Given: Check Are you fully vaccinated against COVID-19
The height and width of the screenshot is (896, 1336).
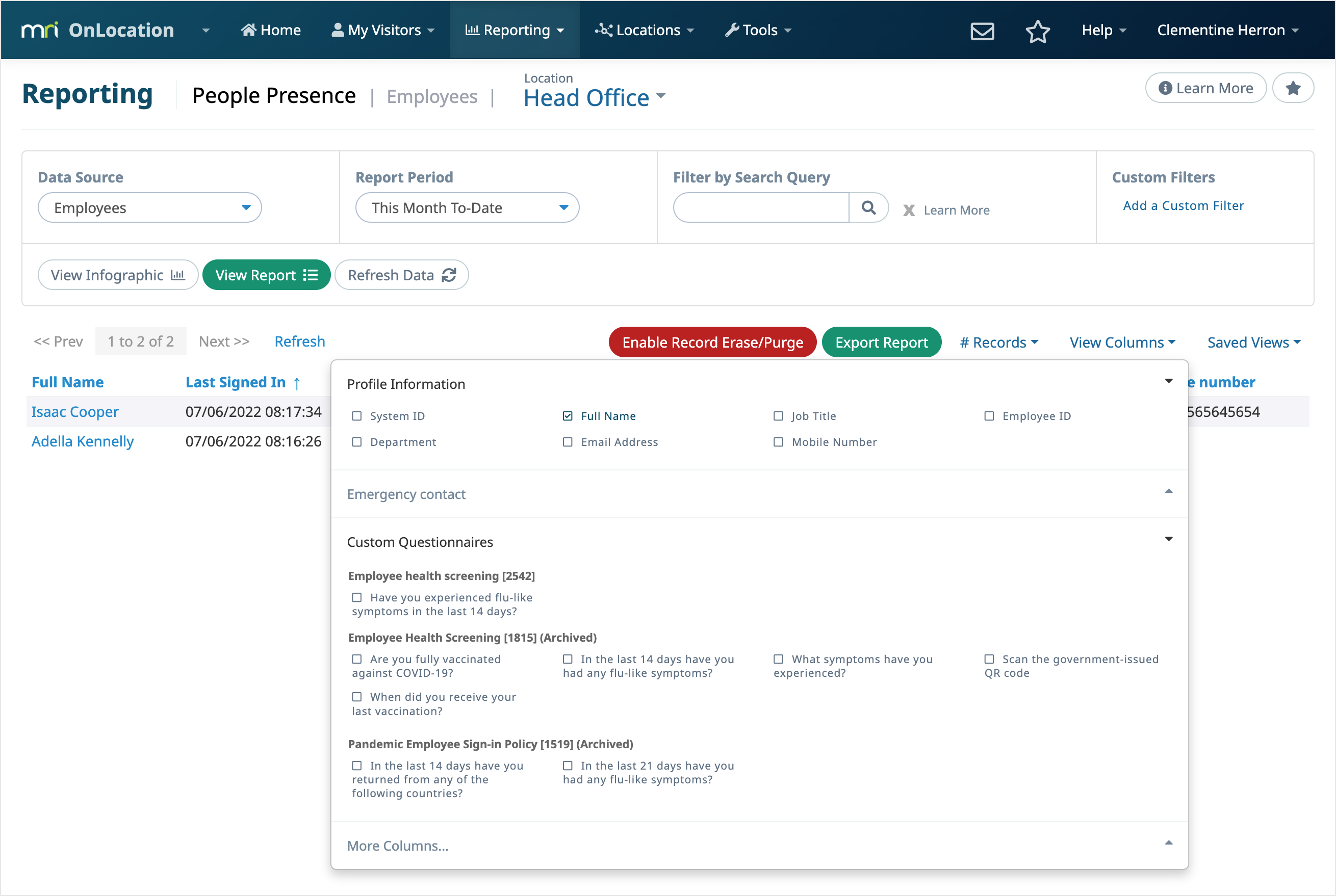Looking at the screenshot, I should pos(357,660).
